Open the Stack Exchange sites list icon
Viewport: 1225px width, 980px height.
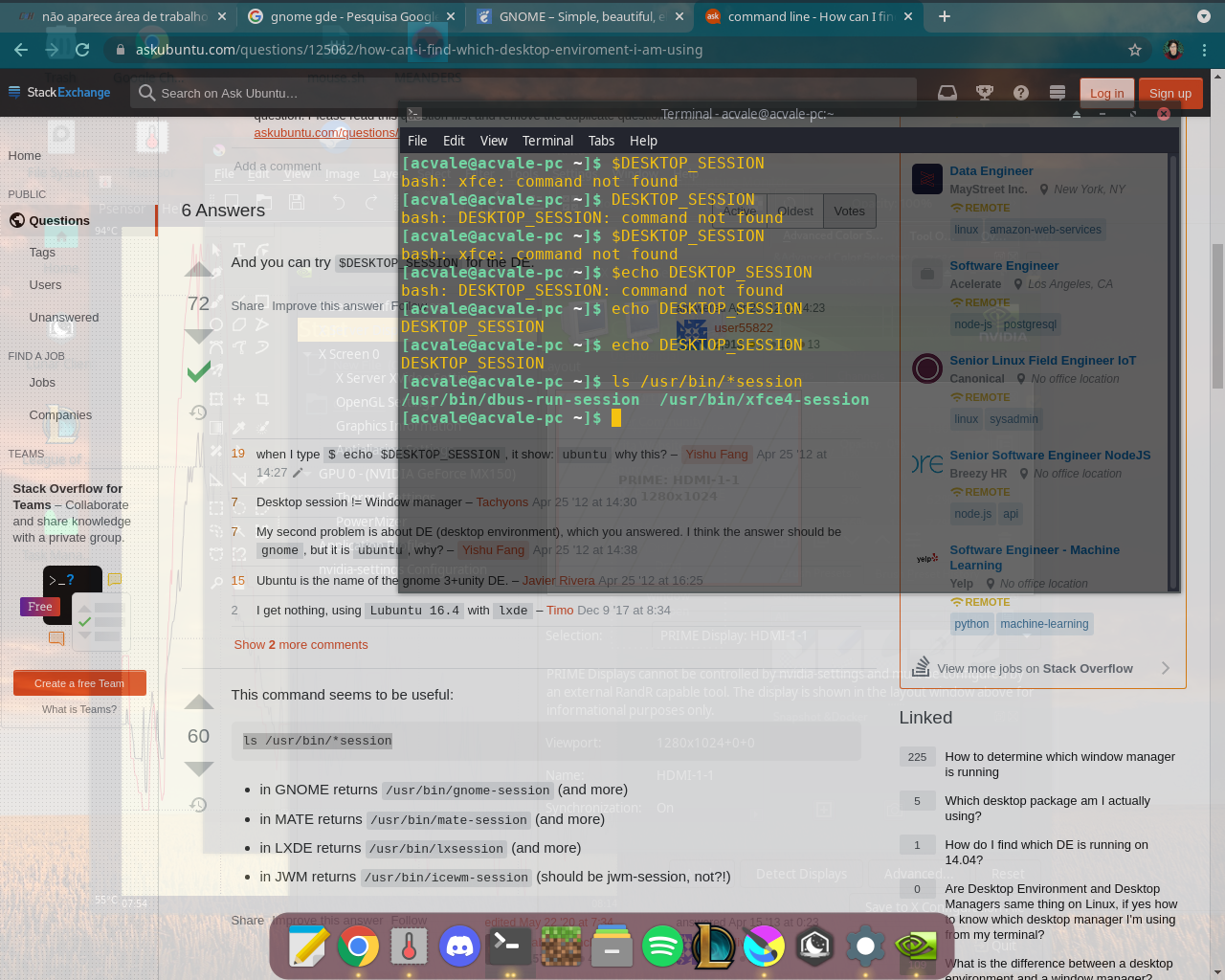click(x=1058, y=93)
